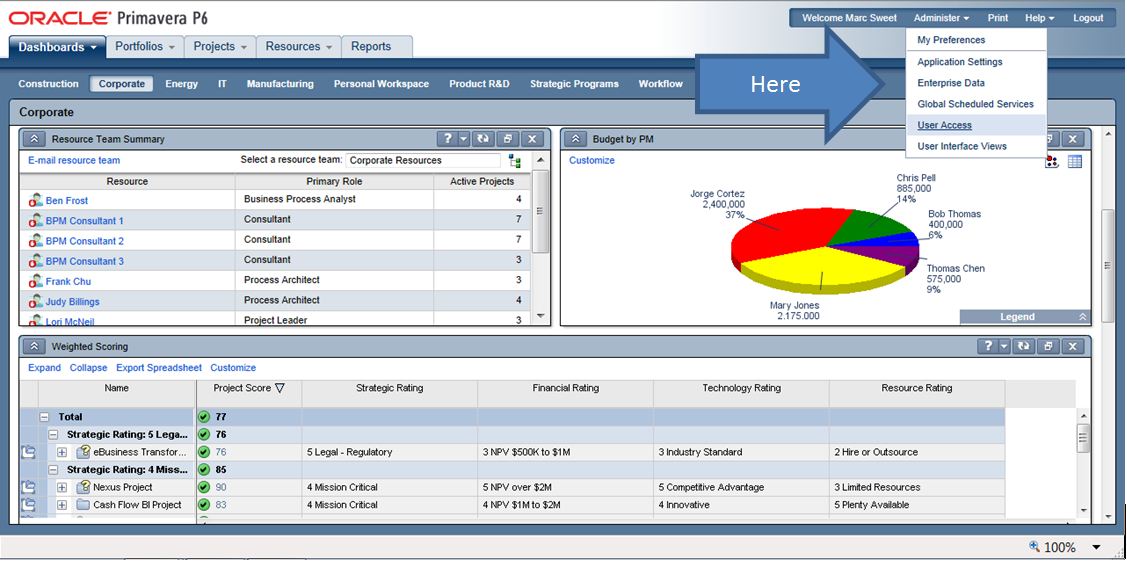
Task: Open Ben Frost's resource icon
Action: point(35,201)
